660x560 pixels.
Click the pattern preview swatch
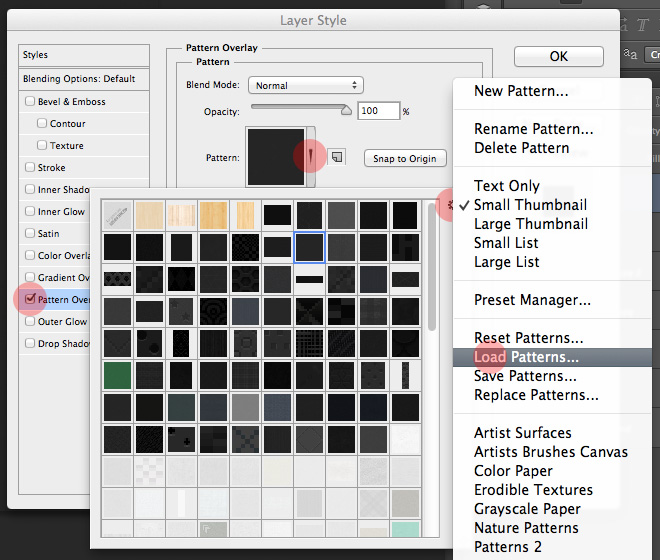276,157
